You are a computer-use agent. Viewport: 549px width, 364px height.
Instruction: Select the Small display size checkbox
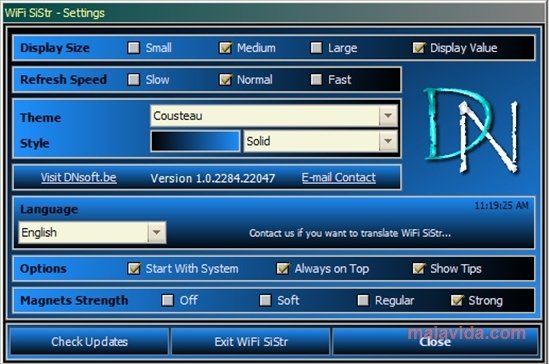click(x=134, y=48)
